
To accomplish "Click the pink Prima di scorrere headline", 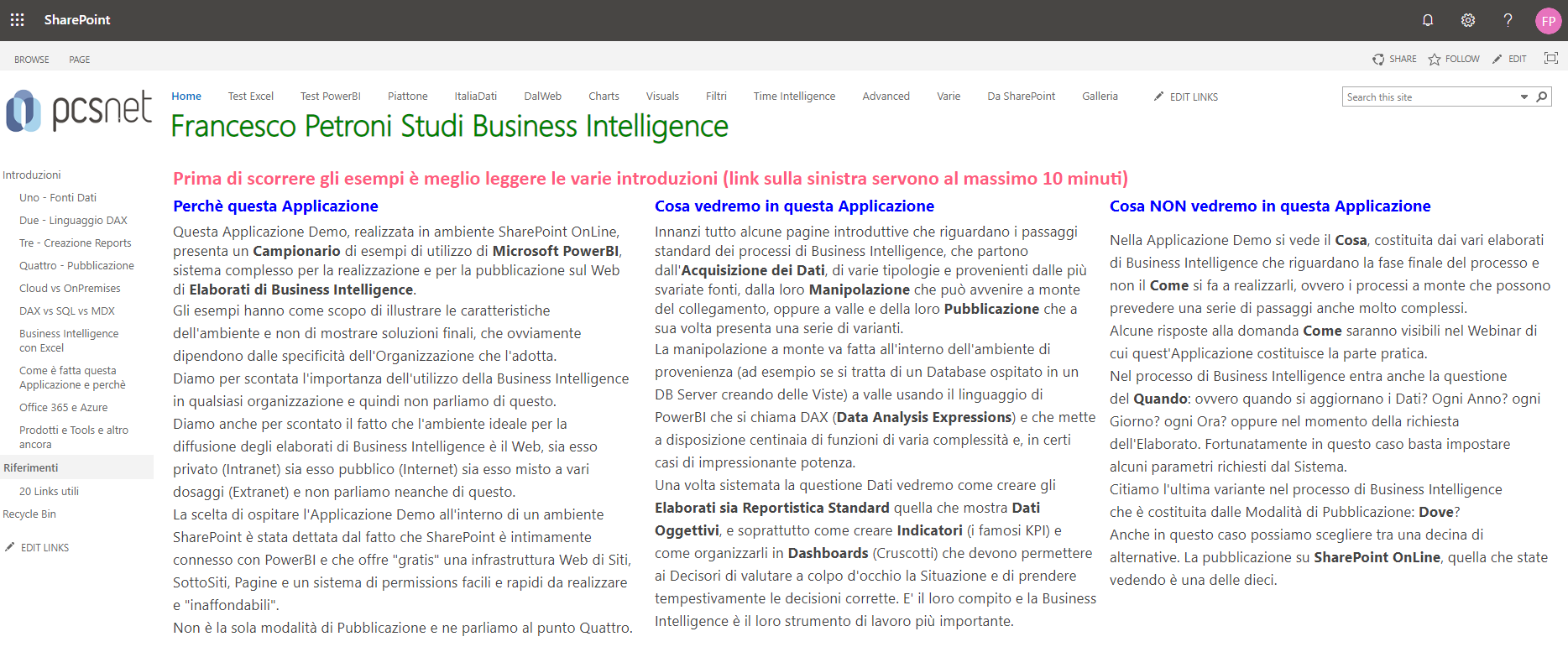I will [651, 178].
